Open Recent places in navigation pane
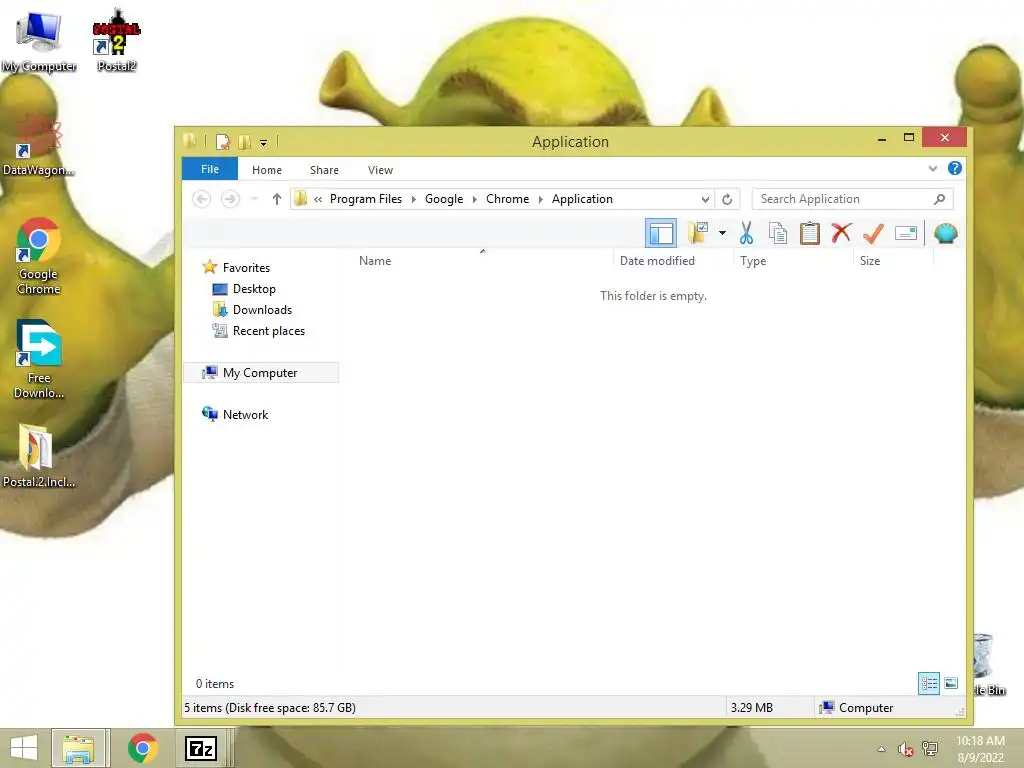 click(268, 330)
